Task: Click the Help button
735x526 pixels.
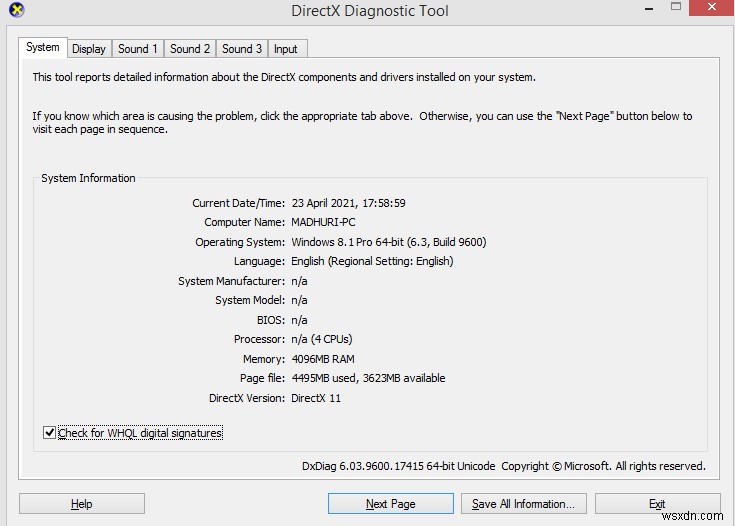Action: click(82, 503)
